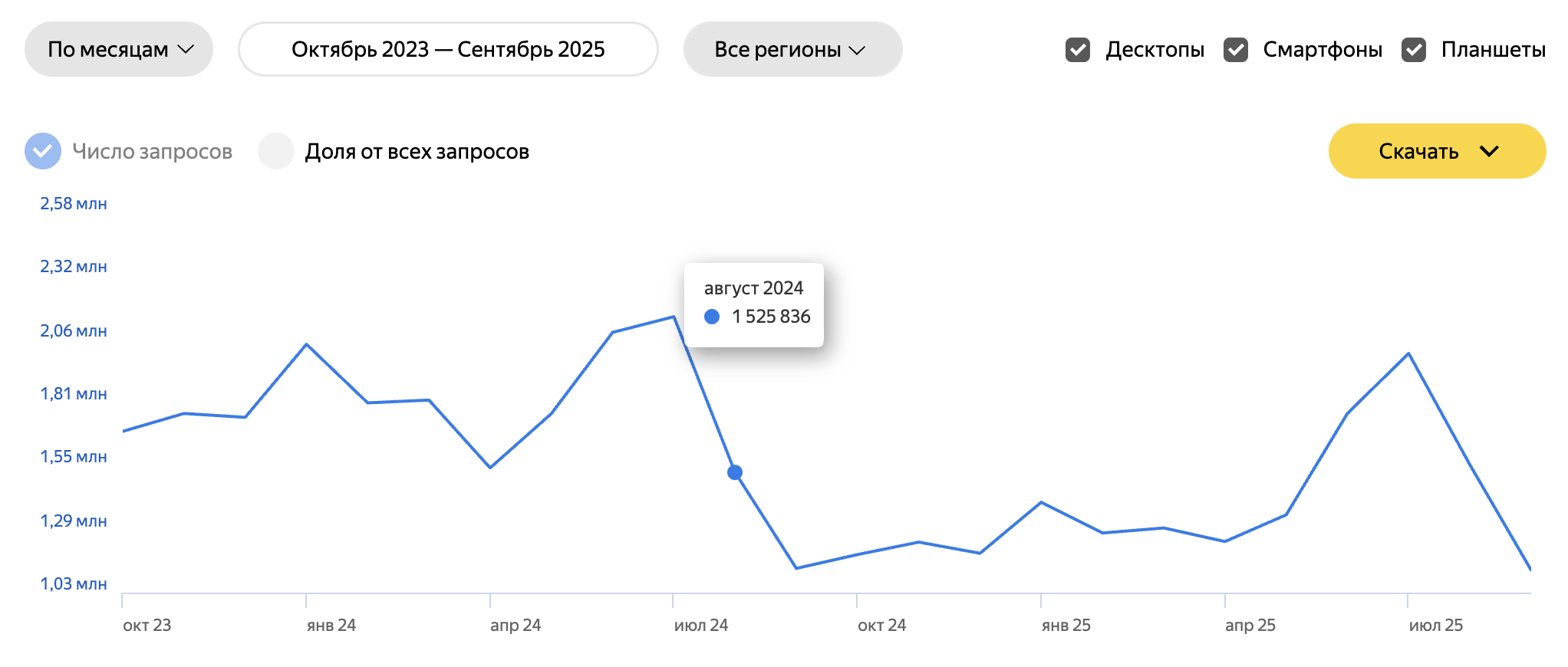Open the date range Октябрь 2023 — Сентябрь 2025
The height and width of the screenshot is (667, 1568).
[448, 49]
